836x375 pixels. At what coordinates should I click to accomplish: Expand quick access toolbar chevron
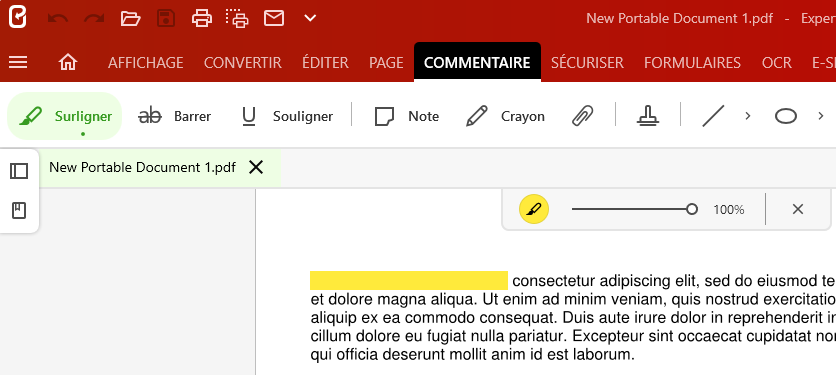(x=310, y=19)
